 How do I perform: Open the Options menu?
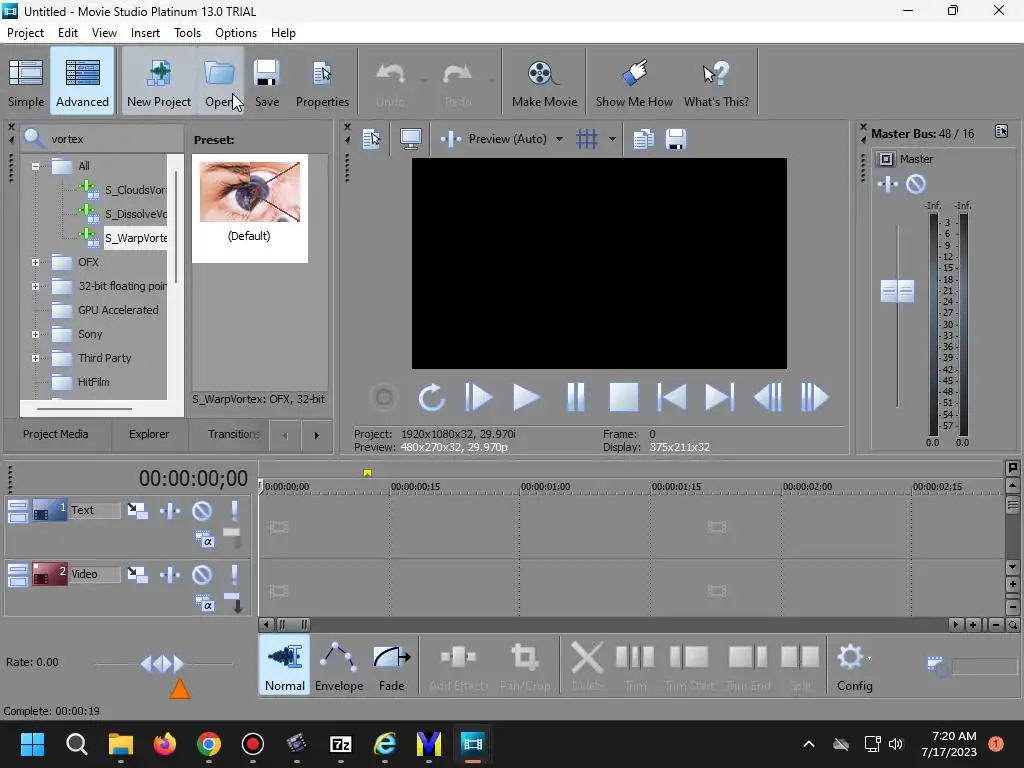pos(236,33)
